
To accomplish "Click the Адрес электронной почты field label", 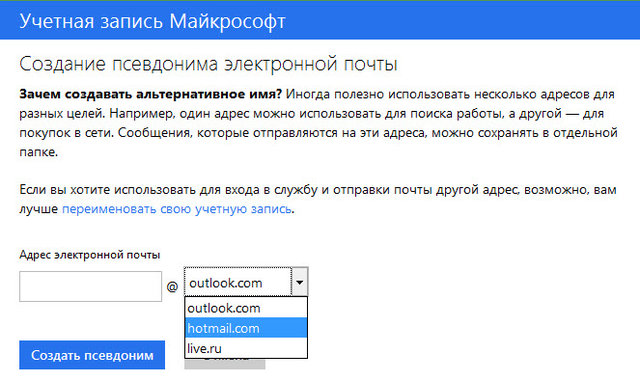I will click(89, 255).
